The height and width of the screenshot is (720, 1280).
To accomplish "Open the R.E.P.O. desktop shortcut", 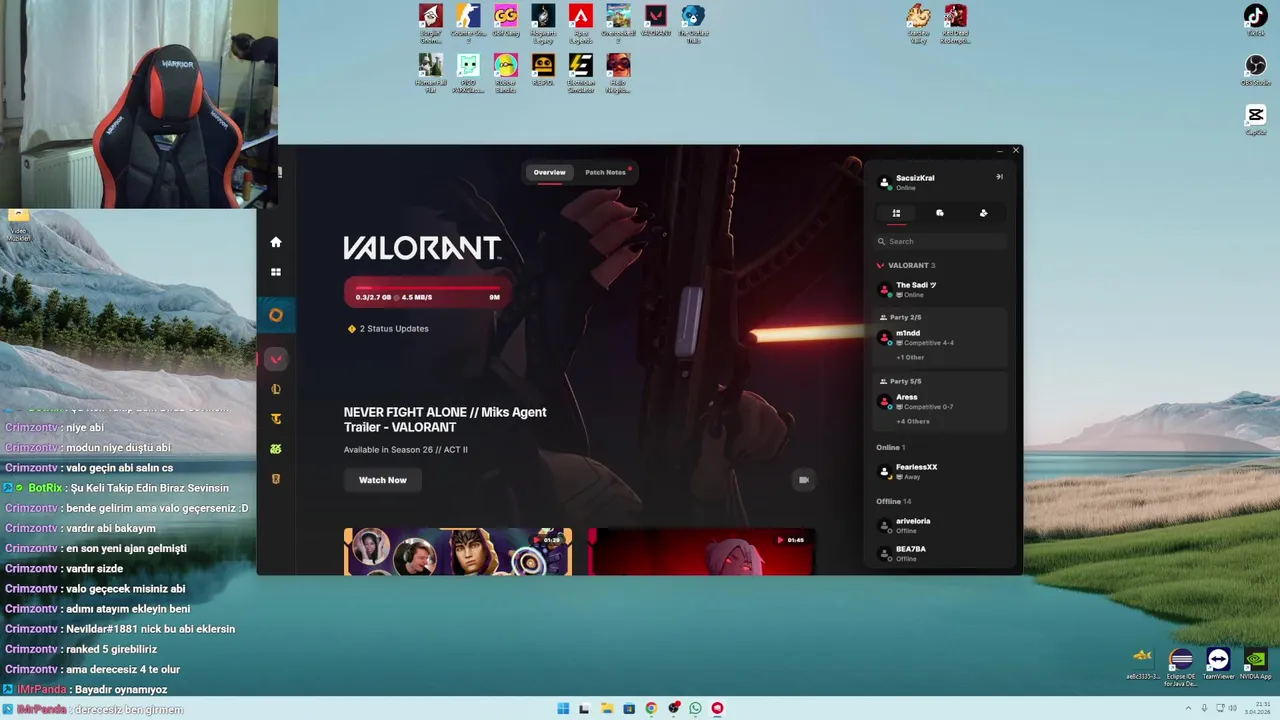I will (x=543, y=69).
